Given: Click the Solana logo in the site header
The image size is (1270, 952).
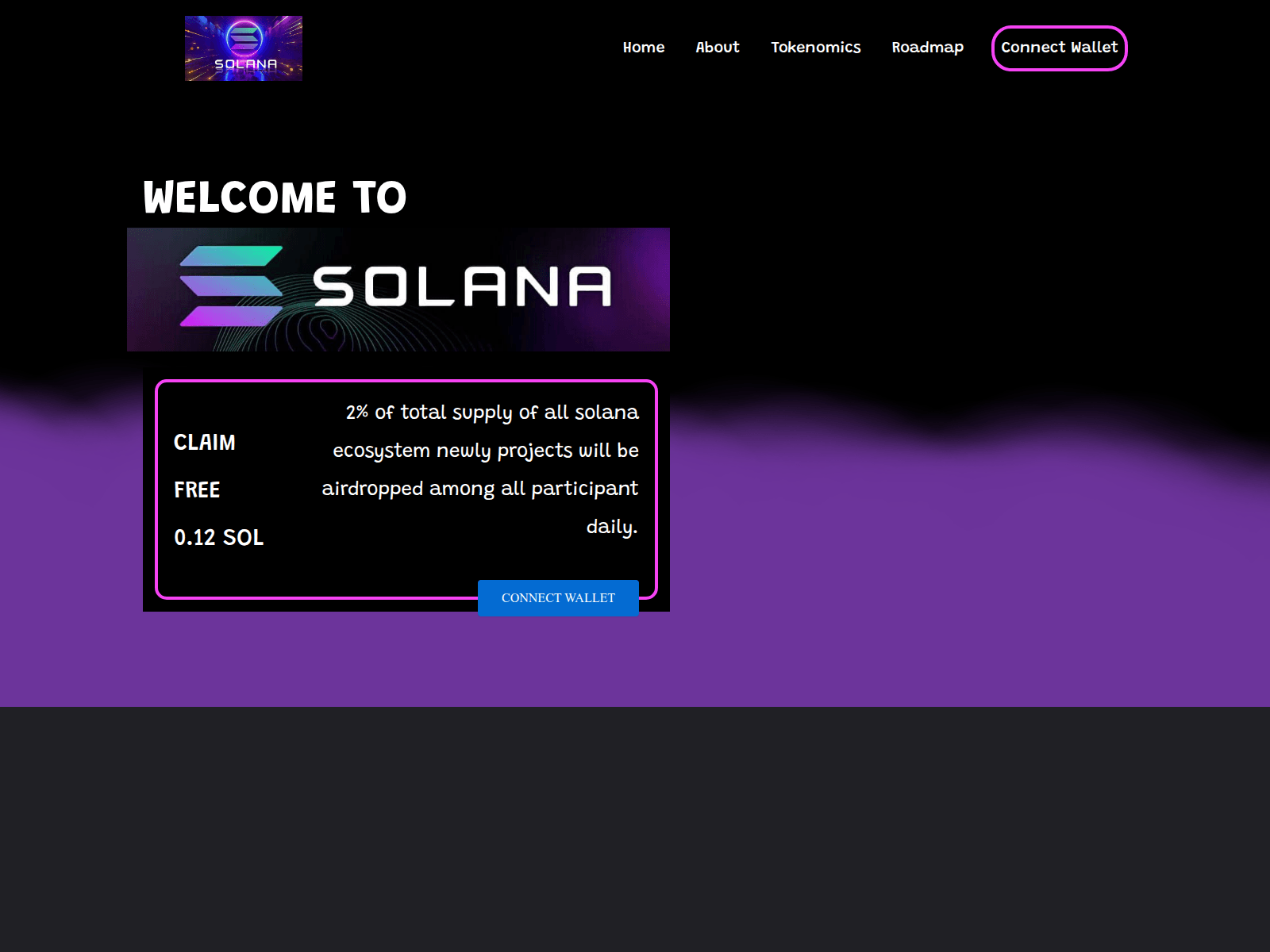Looking at the screenshot, I should click(x=243, y=48).
